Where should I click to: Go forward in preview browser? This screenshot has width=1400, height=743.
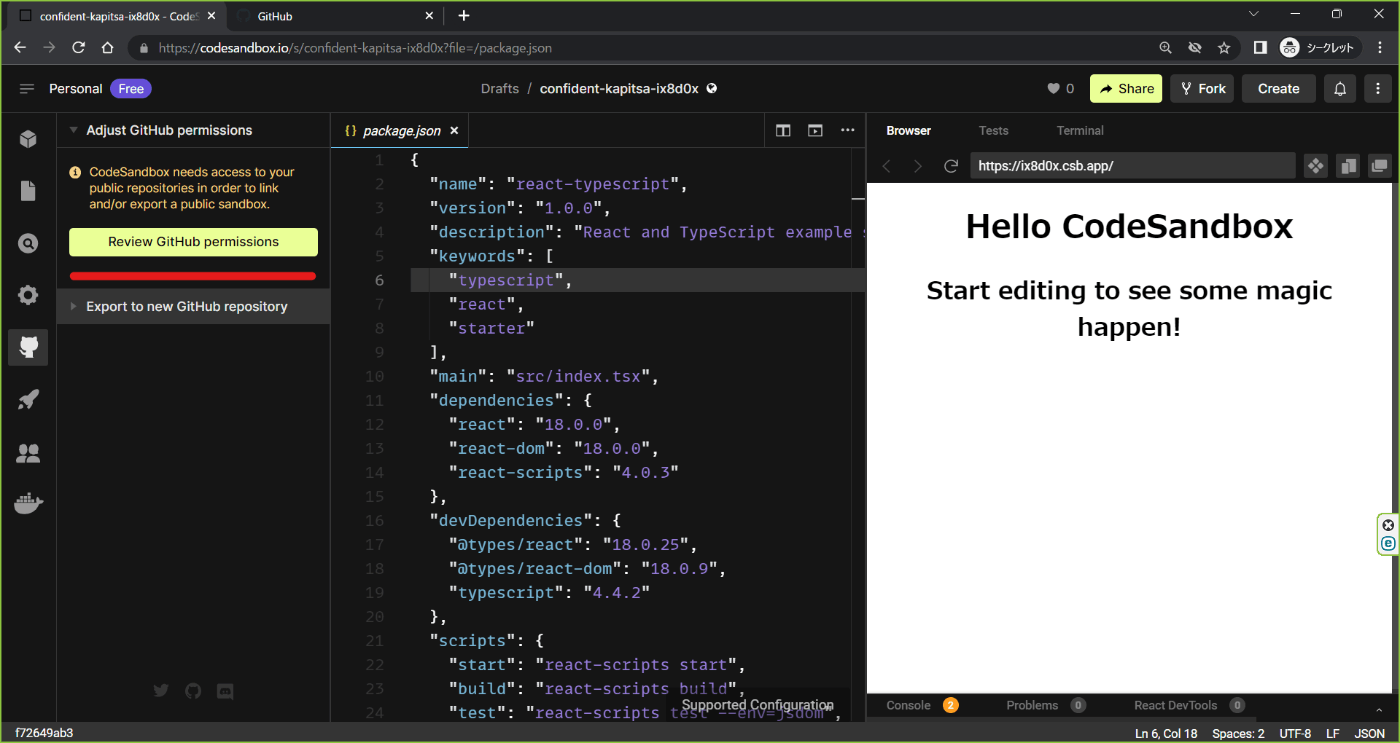click(918, 166)
